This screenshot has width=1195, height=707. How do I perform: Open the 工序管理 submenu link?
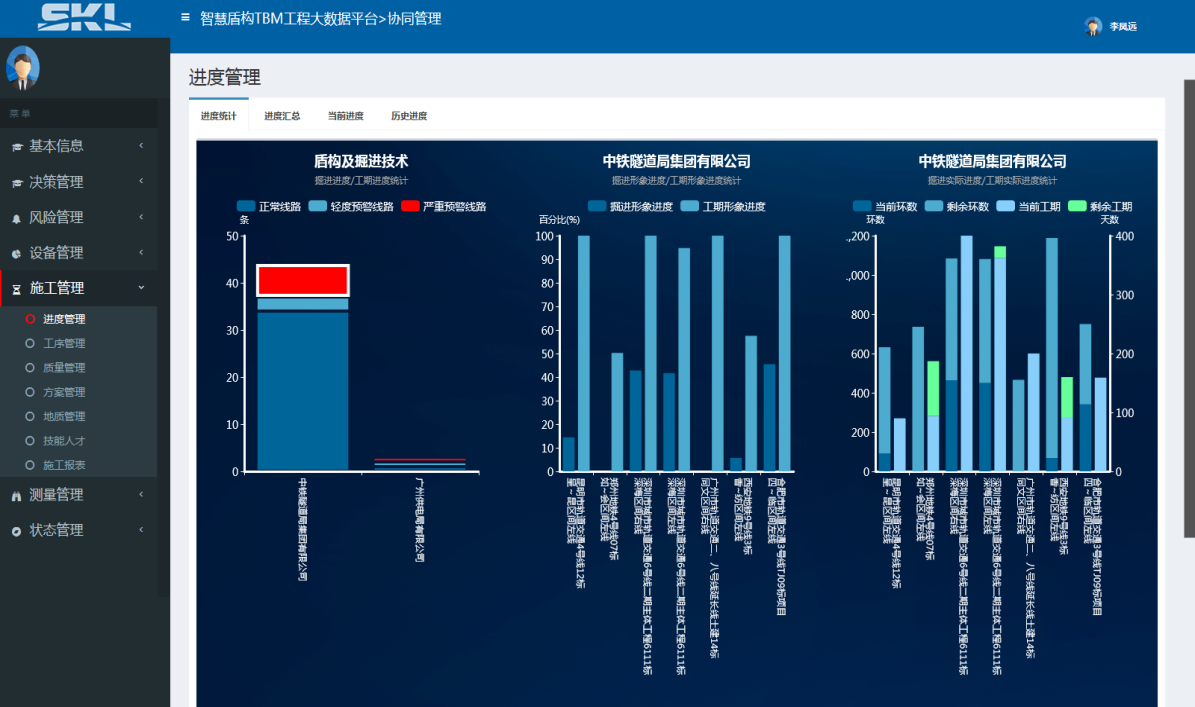64,344
